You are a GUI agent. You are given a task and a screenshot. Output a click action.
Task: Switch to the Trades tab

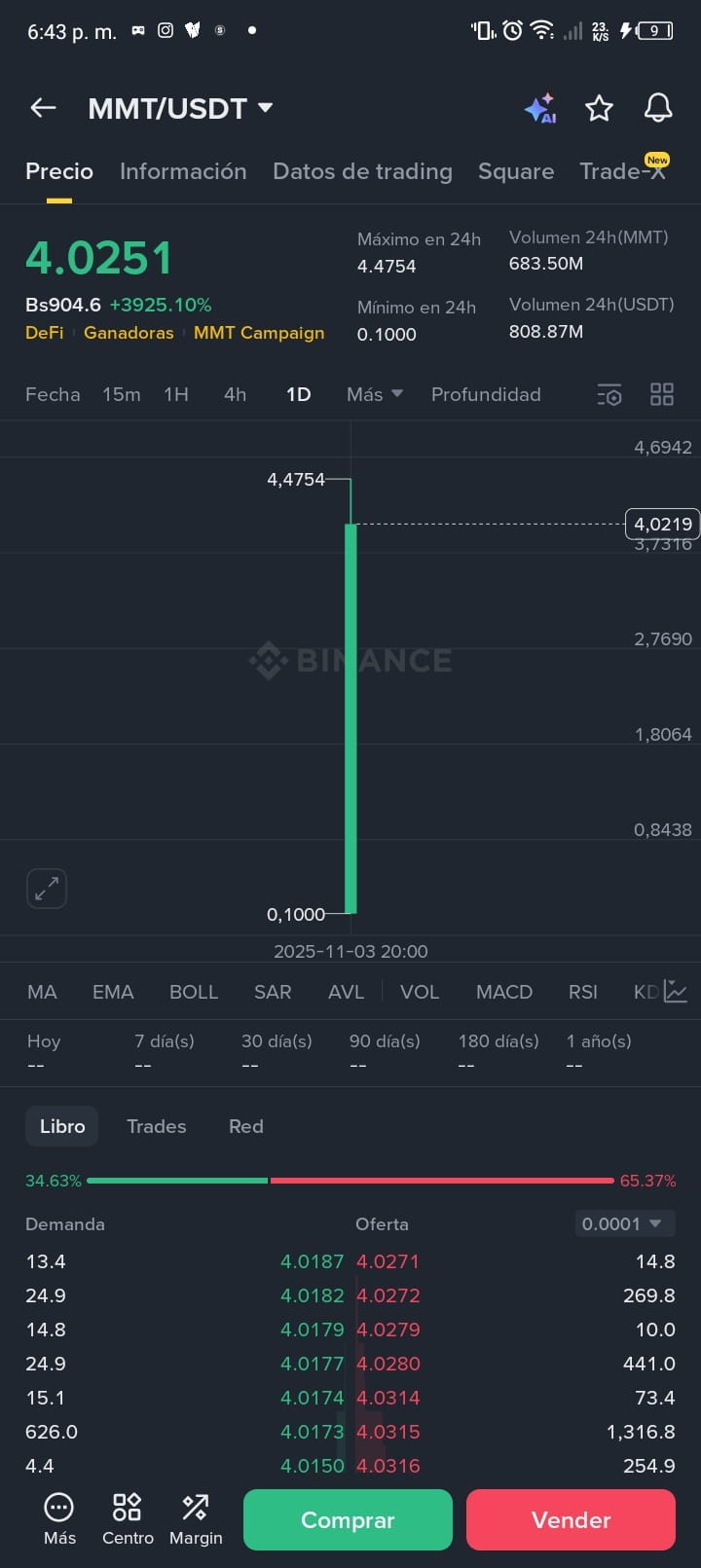[x=156, y=1126]
